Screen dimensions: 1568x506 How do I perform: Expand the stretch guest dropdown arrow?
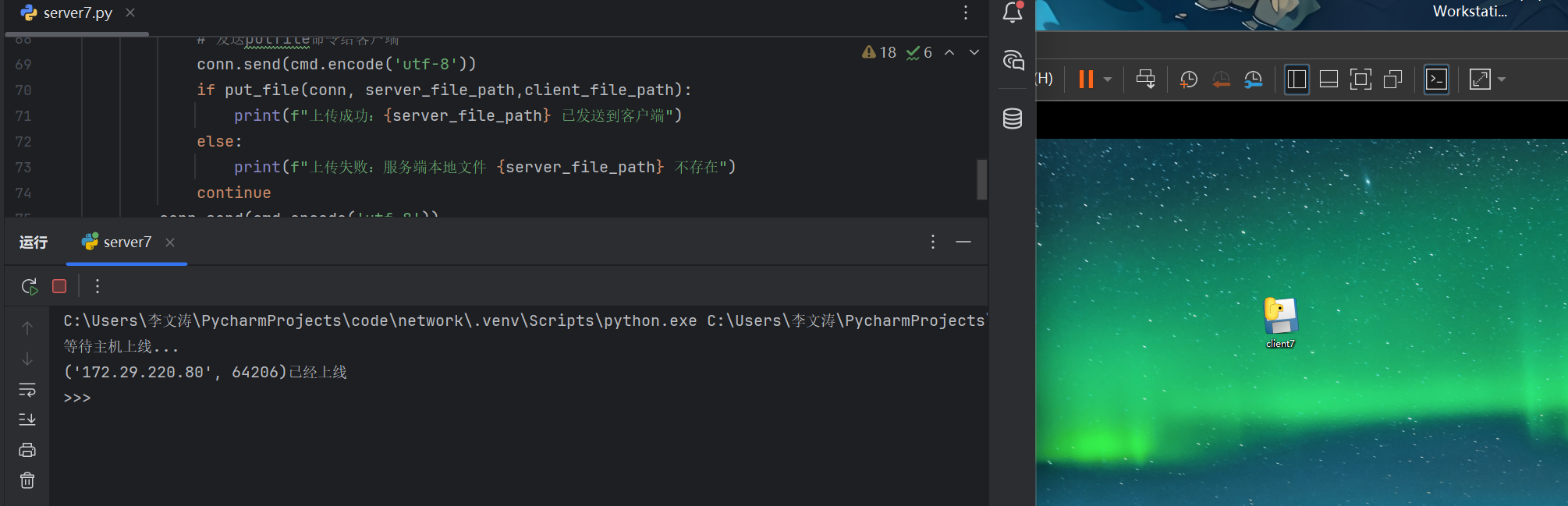click(1502, 80)
